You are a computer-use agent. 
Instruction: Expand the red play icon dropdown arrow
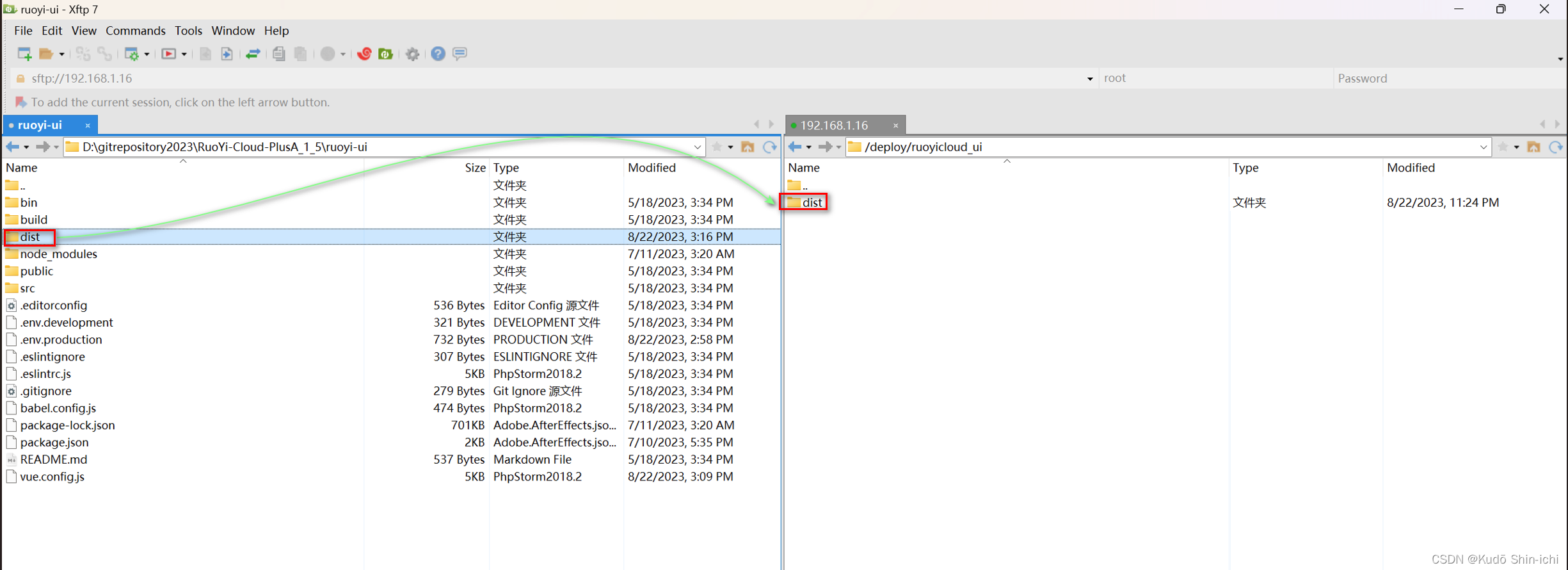click(x=184, y=54)
